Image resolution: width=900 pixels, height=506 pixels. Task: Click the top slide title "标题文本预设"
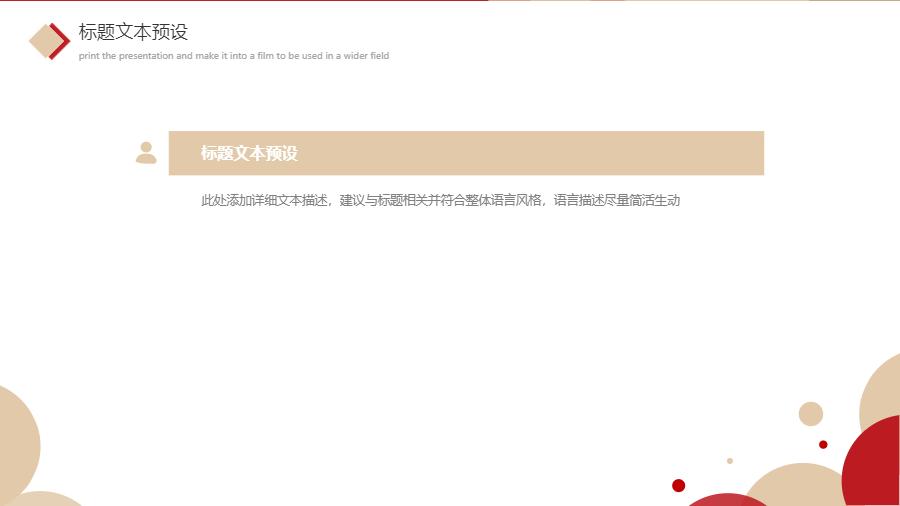tap(133, 32)
